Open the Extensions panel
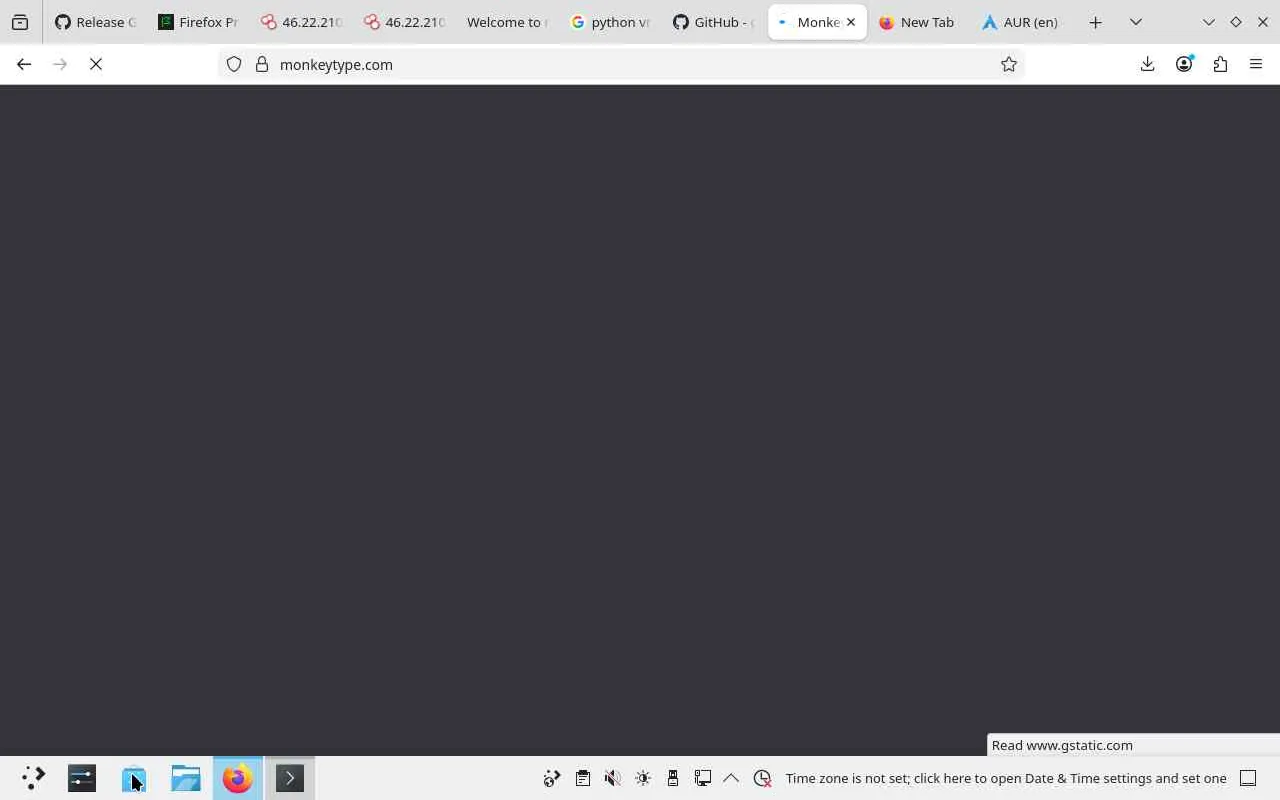Screen dimensions: 1280x800 (1220, 64)
